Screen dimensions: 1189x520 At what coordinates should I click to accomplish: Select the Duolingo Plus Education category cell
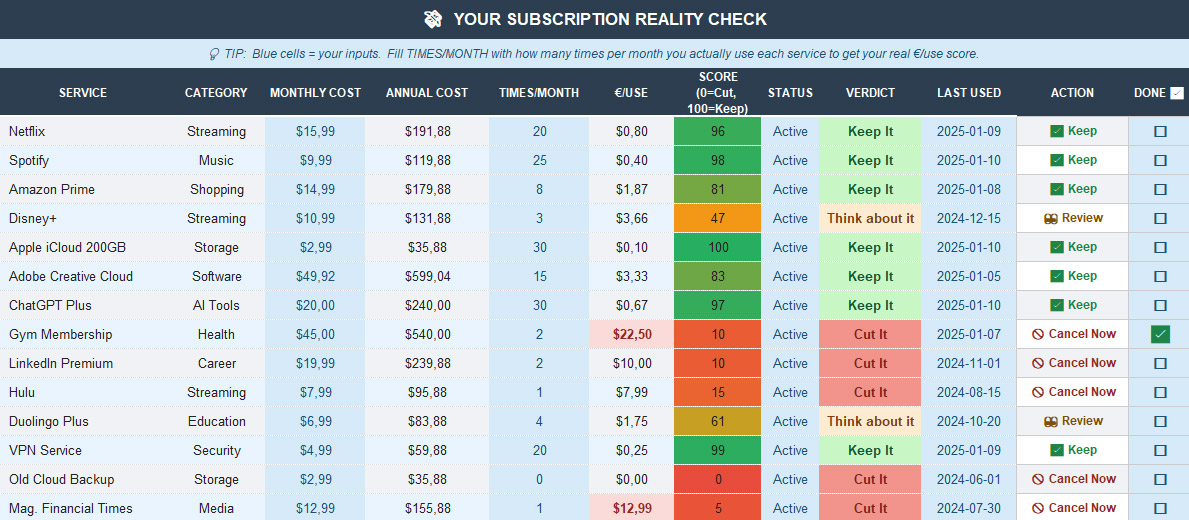[216, 421]
